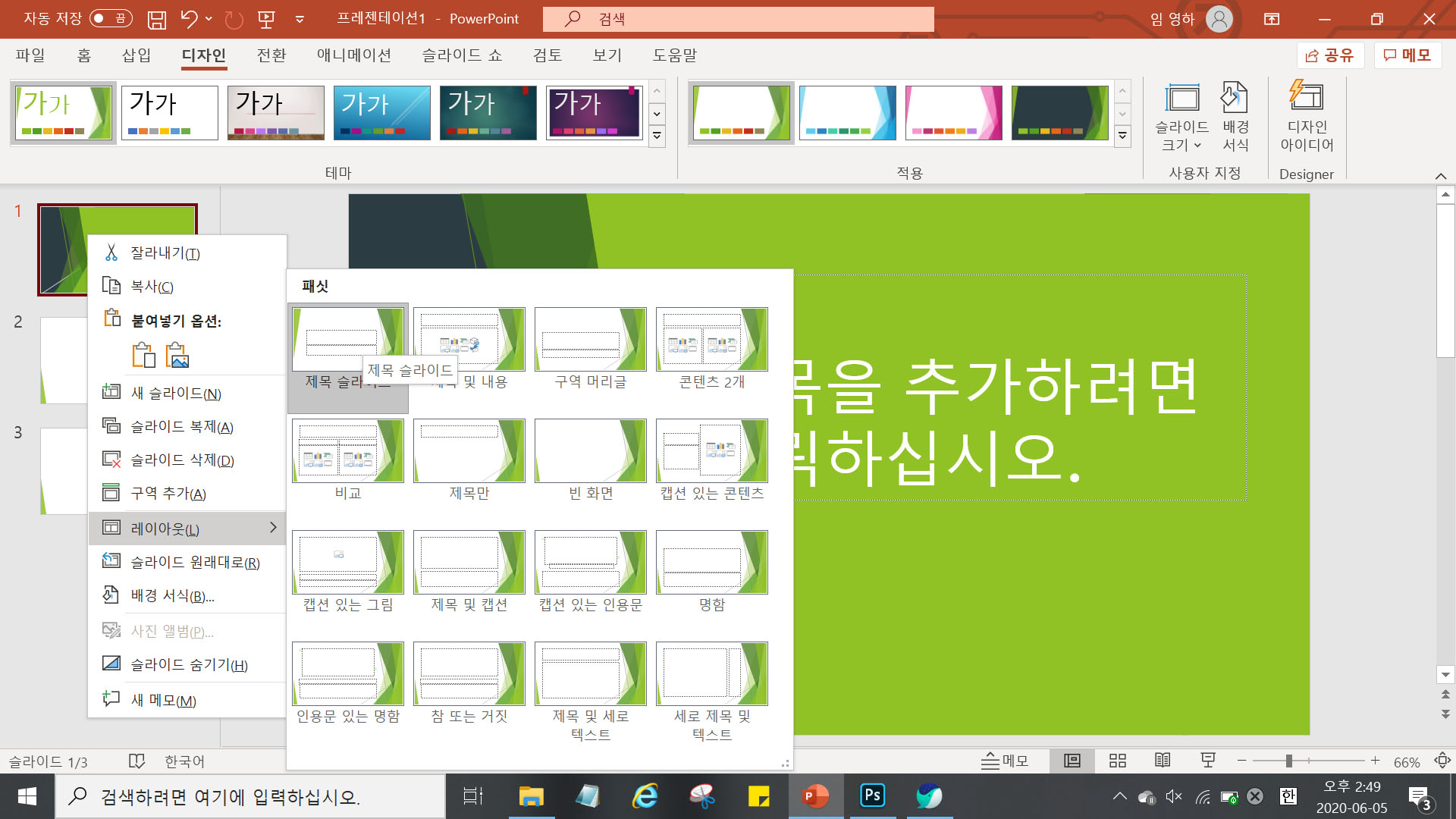Viewport: 1456px width, 819px height.
Task: Select Delete Slide (슬라이드 삭제) menu entry
Action: pos(182,460)
